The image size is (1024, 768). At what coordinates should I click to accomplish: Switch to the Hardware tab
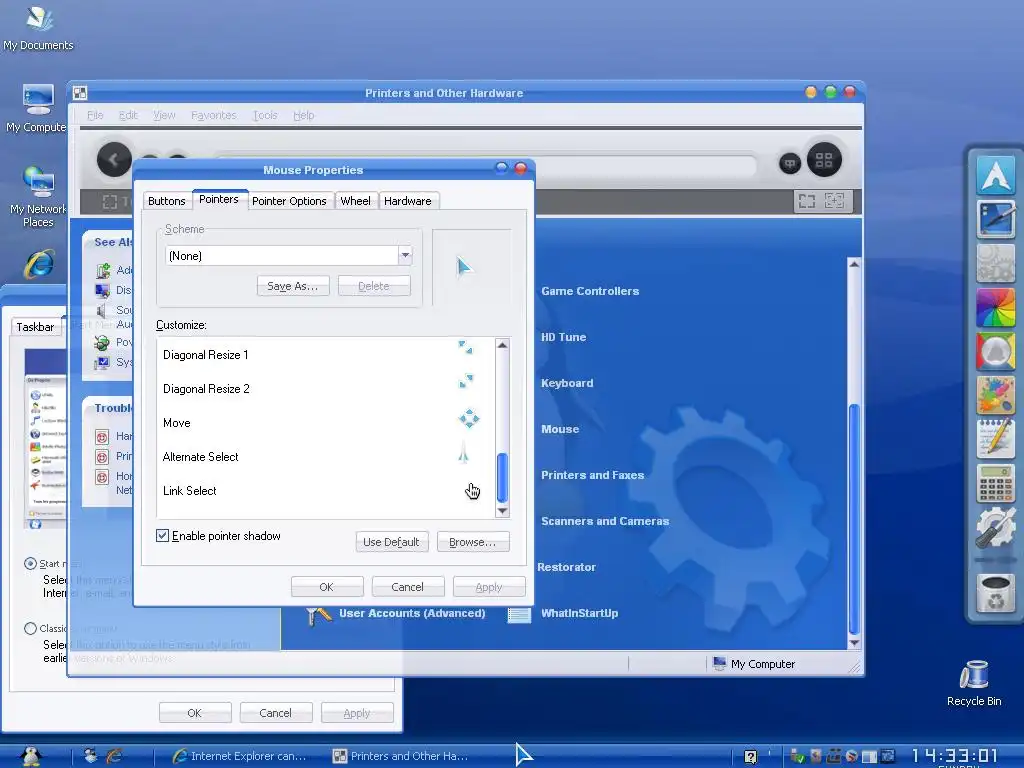(x=408, y=200)
